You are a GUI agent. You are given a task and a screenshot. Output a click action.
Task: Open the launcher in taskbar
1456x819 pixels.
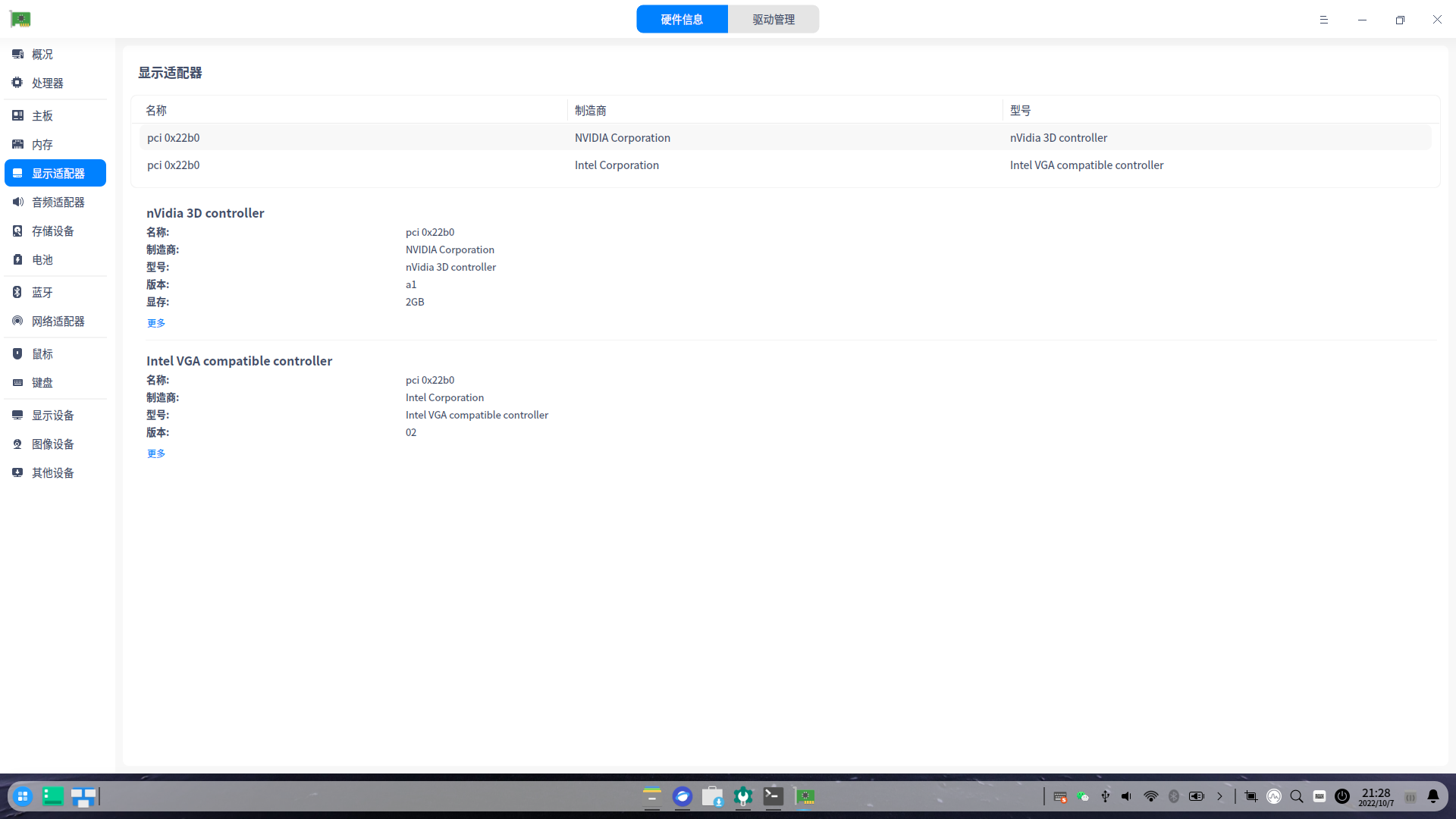[x=23, y=796]
